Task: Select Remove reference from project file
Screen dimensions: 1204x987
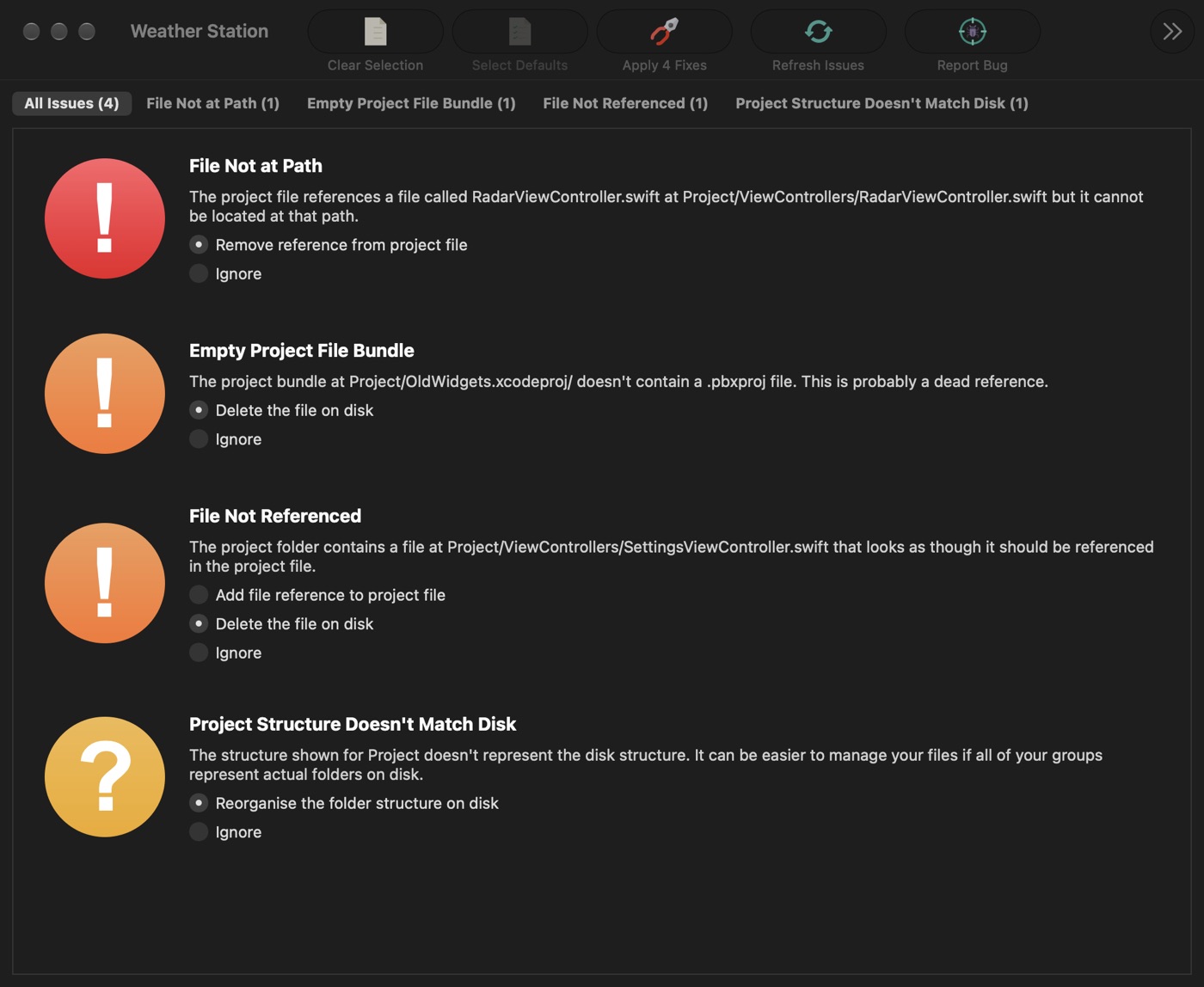Action: point(199,245)
